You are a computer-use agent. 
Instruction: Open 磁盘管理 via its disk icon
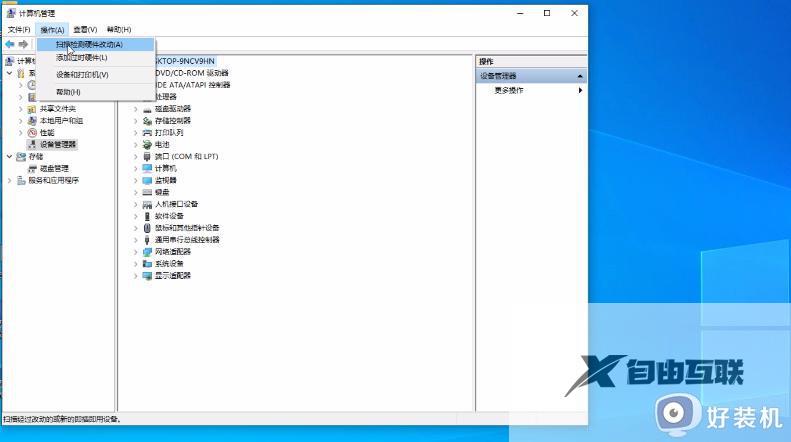(32, 169)
